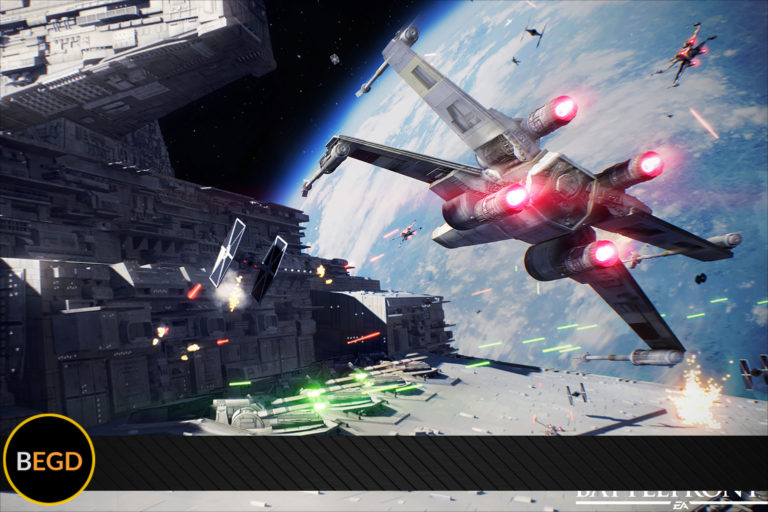This screenshot has height=512, width=768.
Task: Select the large X-wing fighter's central fuselage
Action: 540,200
